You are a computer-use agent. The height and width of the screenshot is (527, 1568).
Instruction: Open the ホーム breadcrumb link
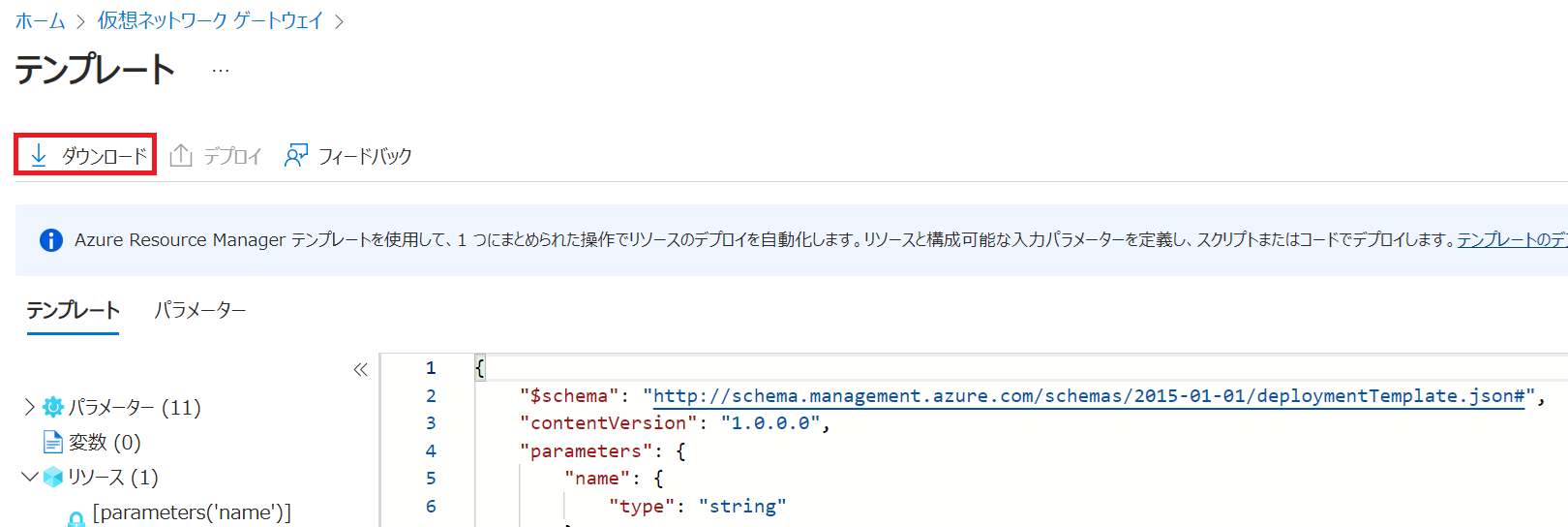(41, 20)
